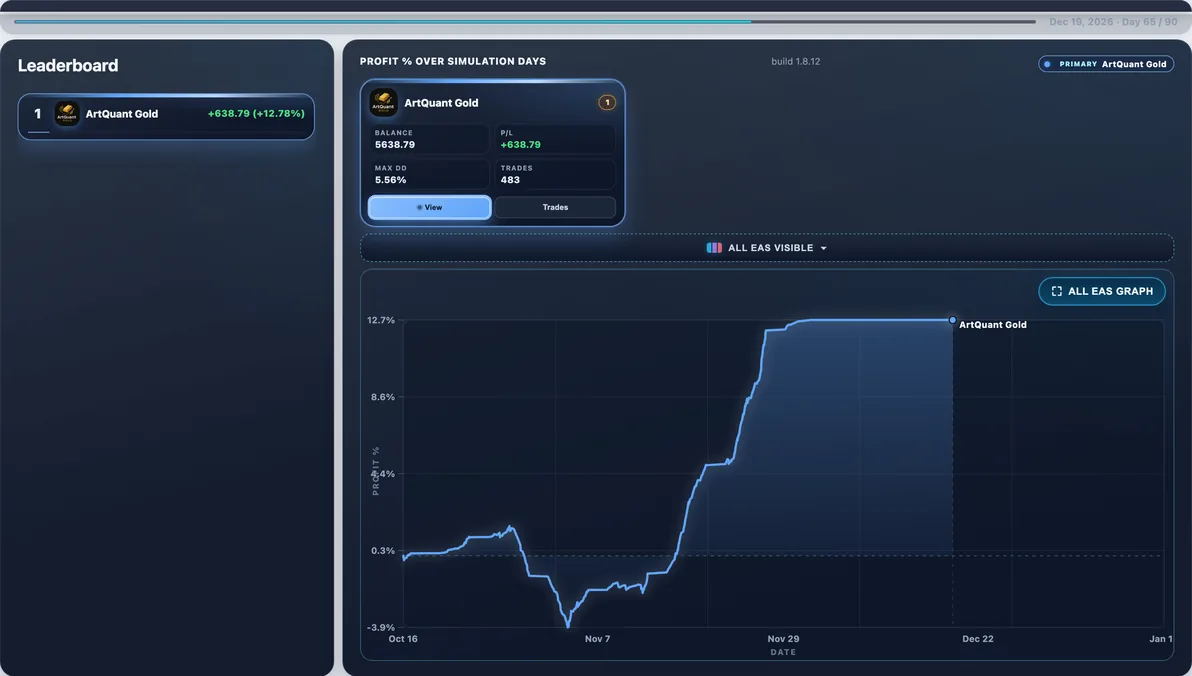Click the Nov 29 date label on the axis

783,639
